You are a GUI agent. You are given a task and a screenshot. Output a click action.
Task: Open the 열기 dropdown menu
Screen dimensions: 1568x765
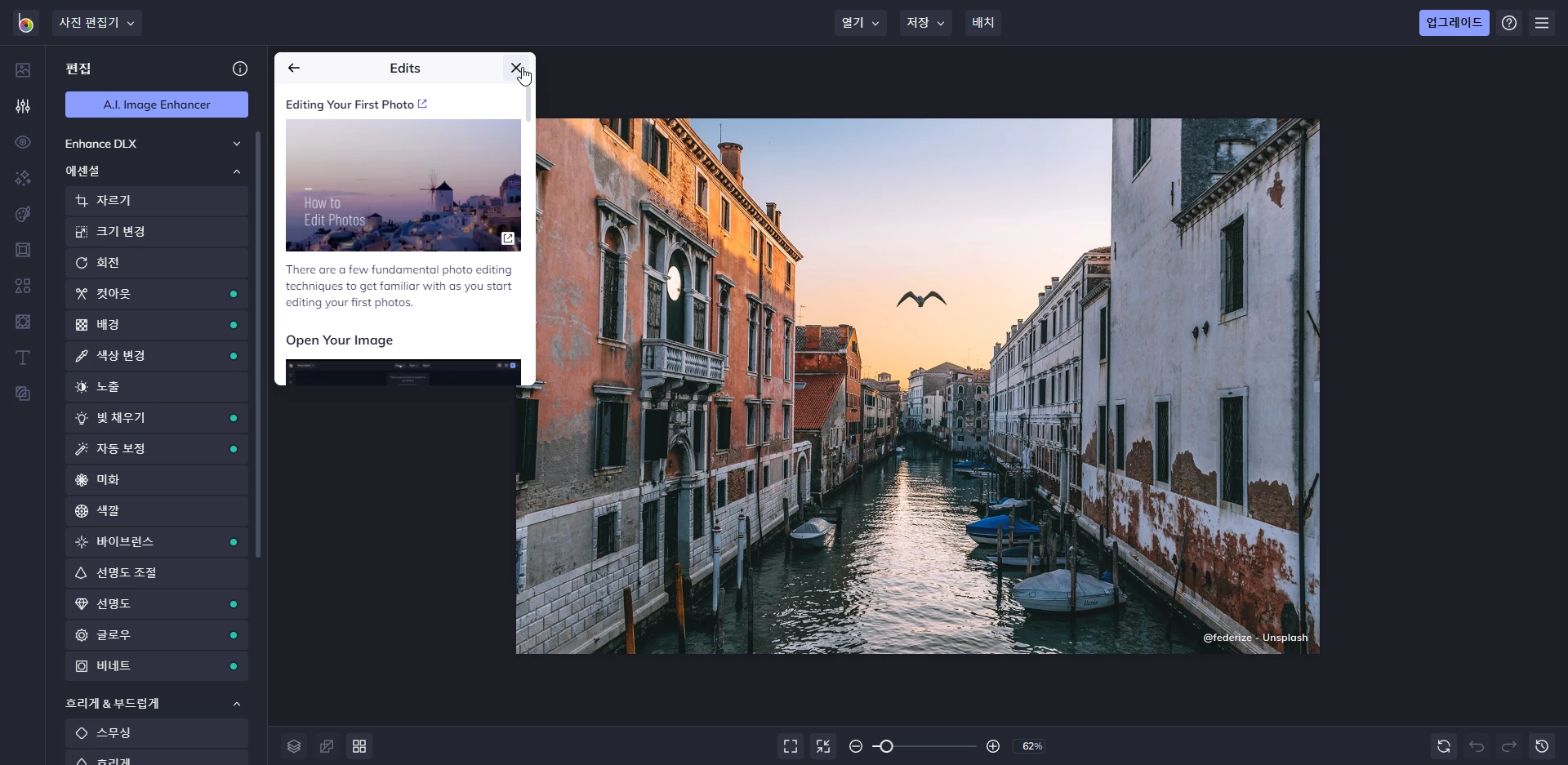(x=861, y=23)
